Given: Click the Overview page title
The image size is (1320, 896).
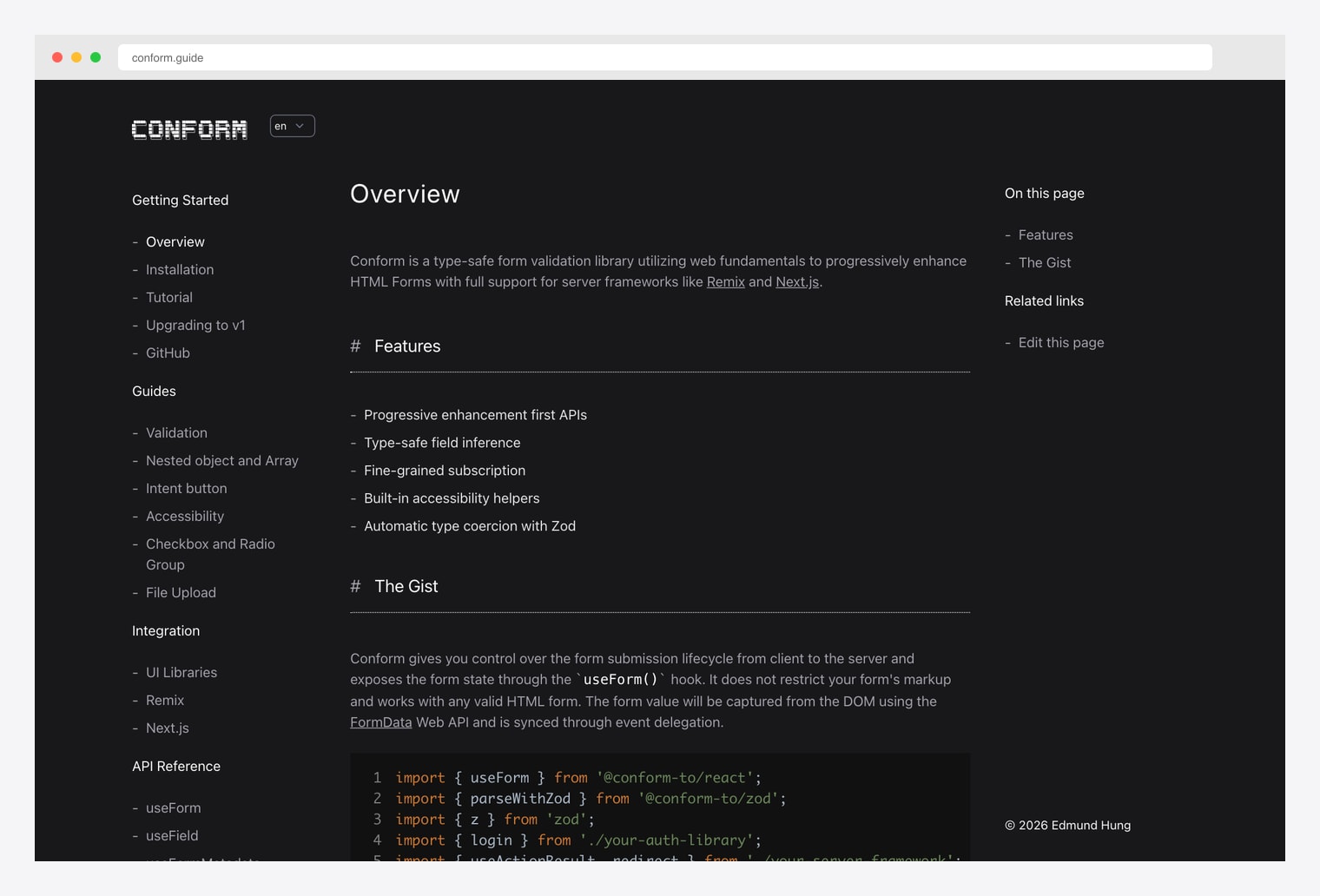Looking at the screenshot, I should click(x=405, y=194).
